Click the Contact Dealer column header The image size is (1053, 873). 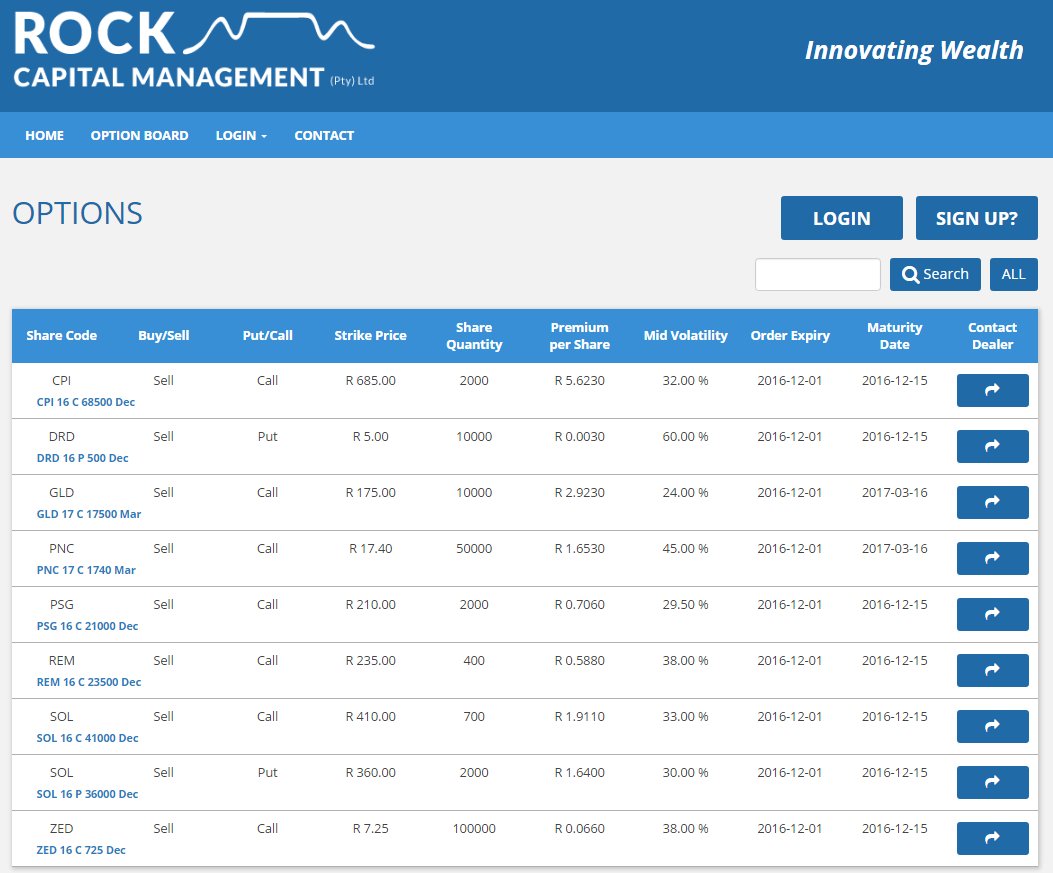point(992,336)
